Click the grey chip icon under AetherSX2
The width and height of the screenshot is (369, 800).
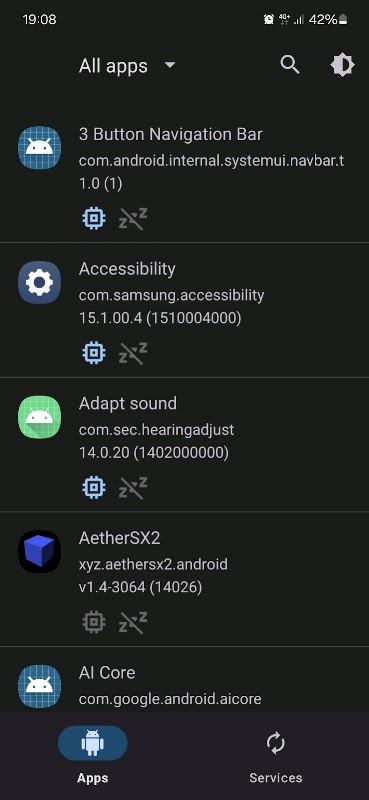tap(94, 622)
